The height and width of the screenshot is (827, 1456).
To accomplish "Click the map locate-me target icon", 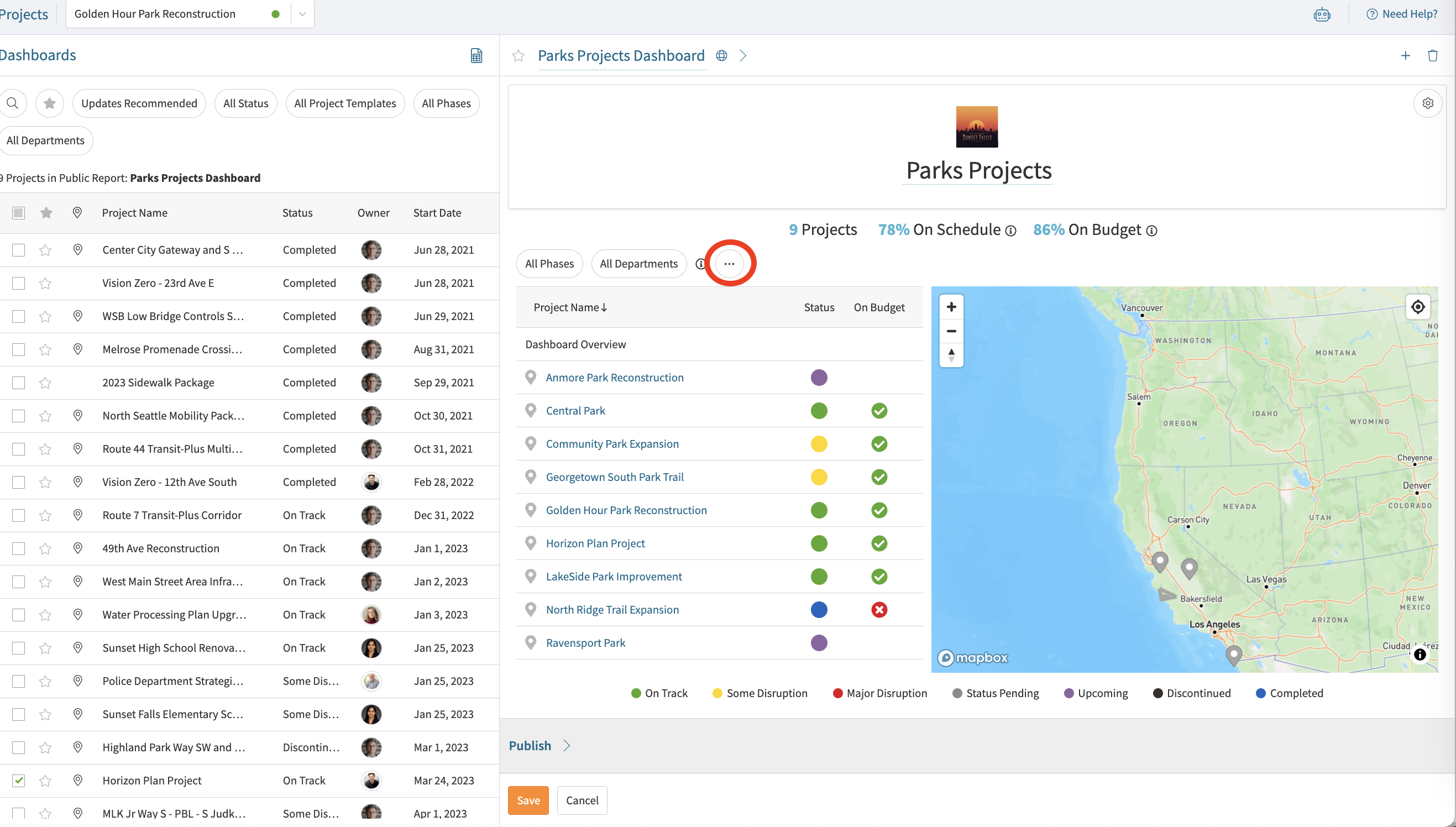I will tap(1417, 307).
